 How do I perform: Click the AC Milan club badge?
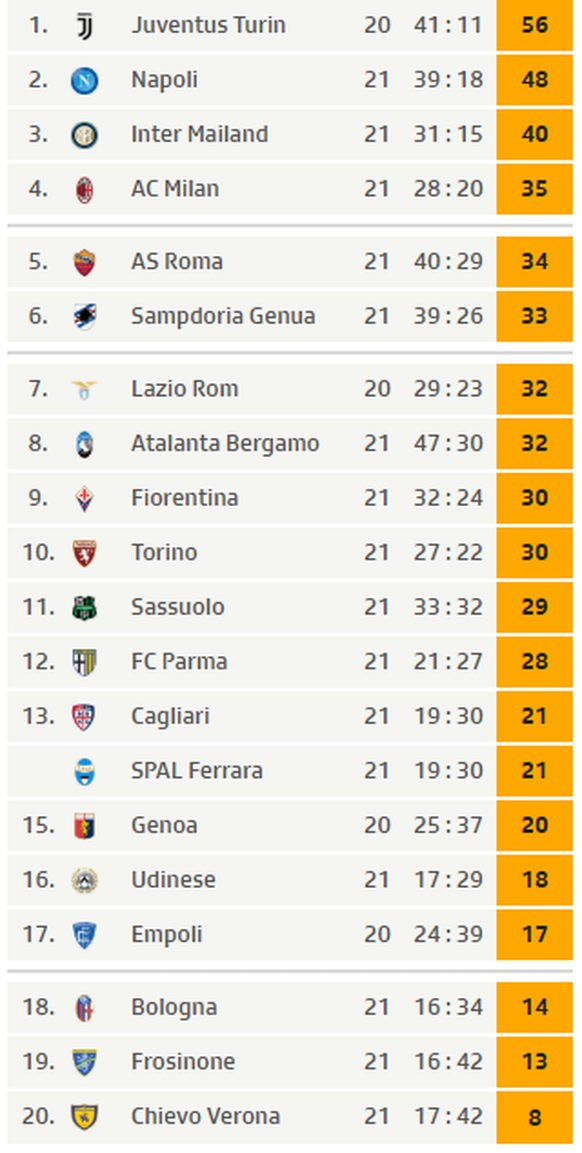click(x=85, y=190)
